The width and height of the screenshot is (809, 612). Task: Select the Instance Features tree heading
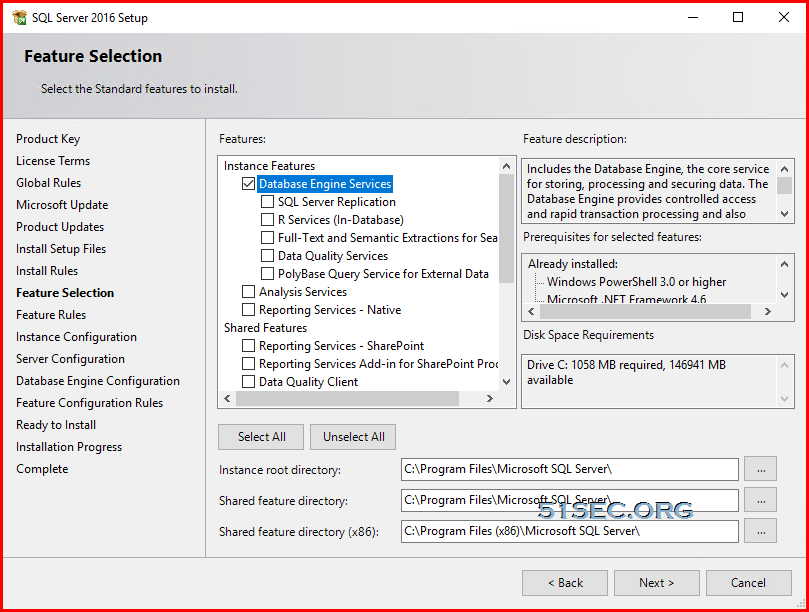(269, 166)
